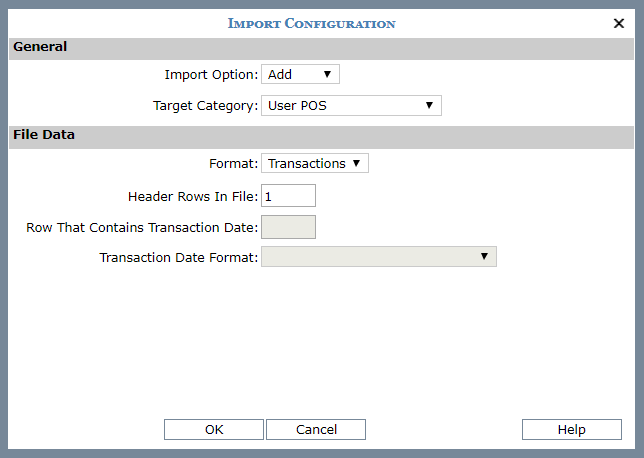Close the Import Configuration dialog
The image size is (644, 458).
[618, 23]
